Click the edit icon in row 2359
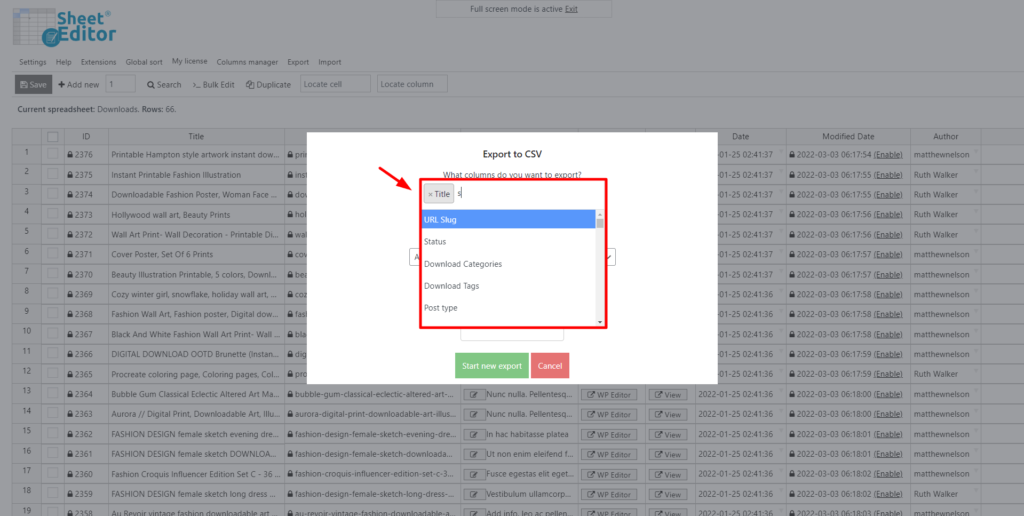 (x=474, y=494)
